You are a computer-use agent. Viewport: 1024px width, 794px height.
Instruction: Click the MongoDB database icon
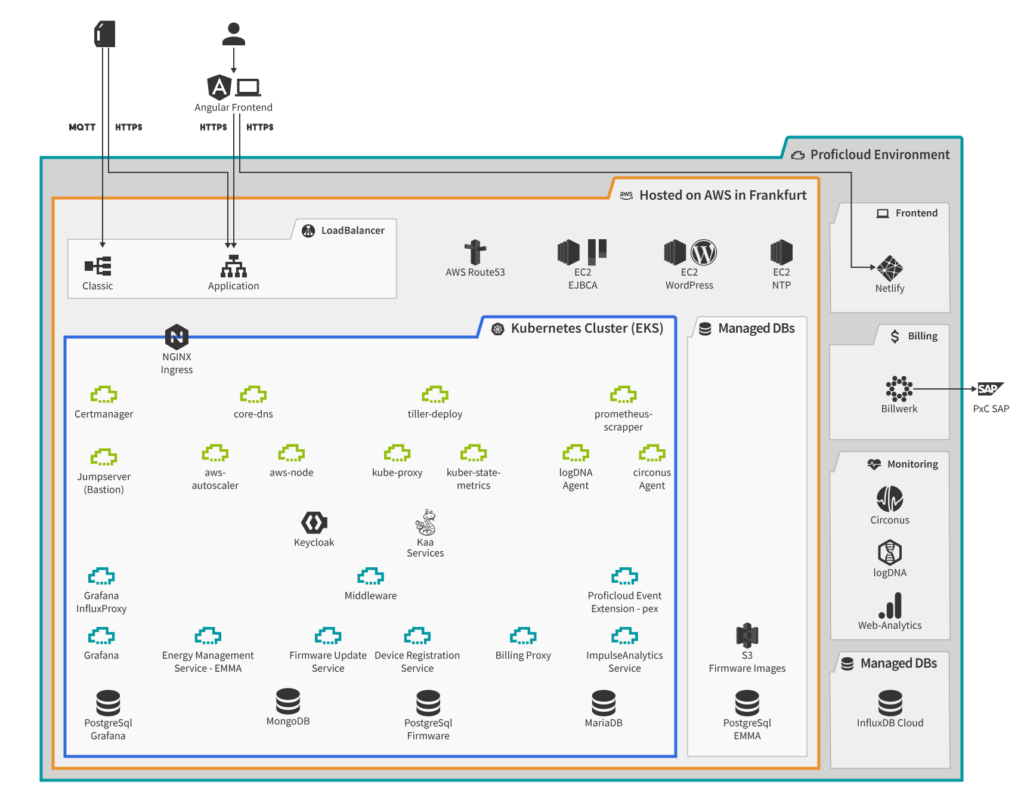[288, 701]
